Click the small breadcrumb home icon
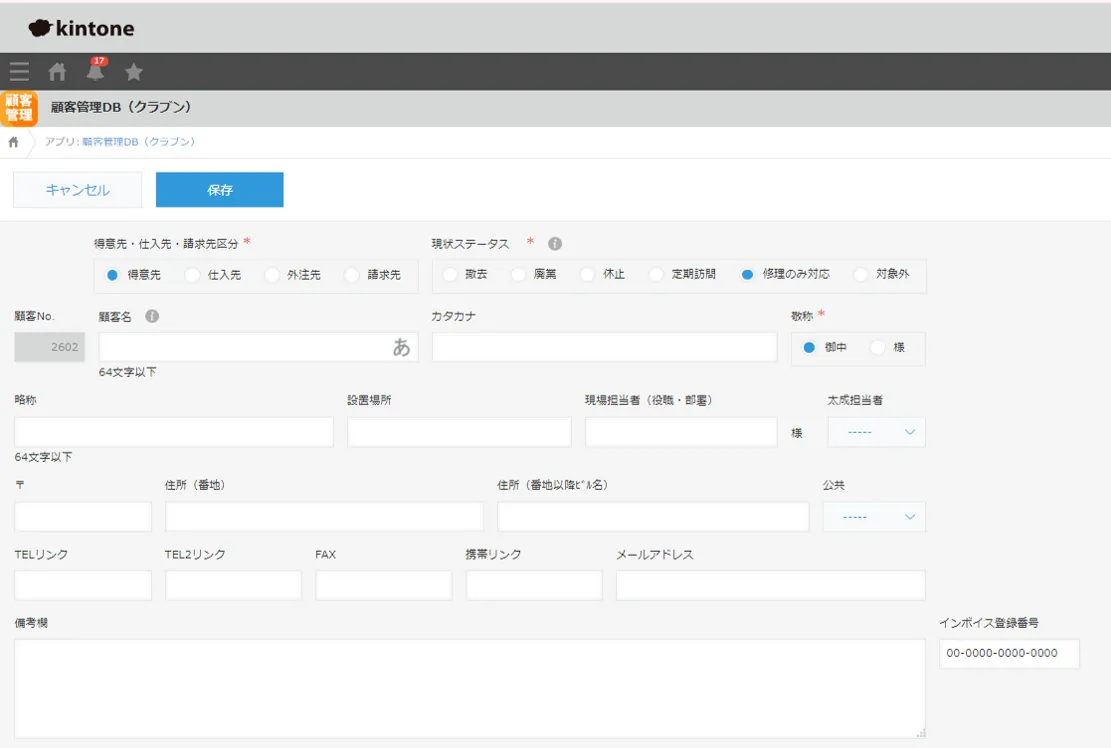The height and width of the screenshot is (748, 1111). pos(13,142)
